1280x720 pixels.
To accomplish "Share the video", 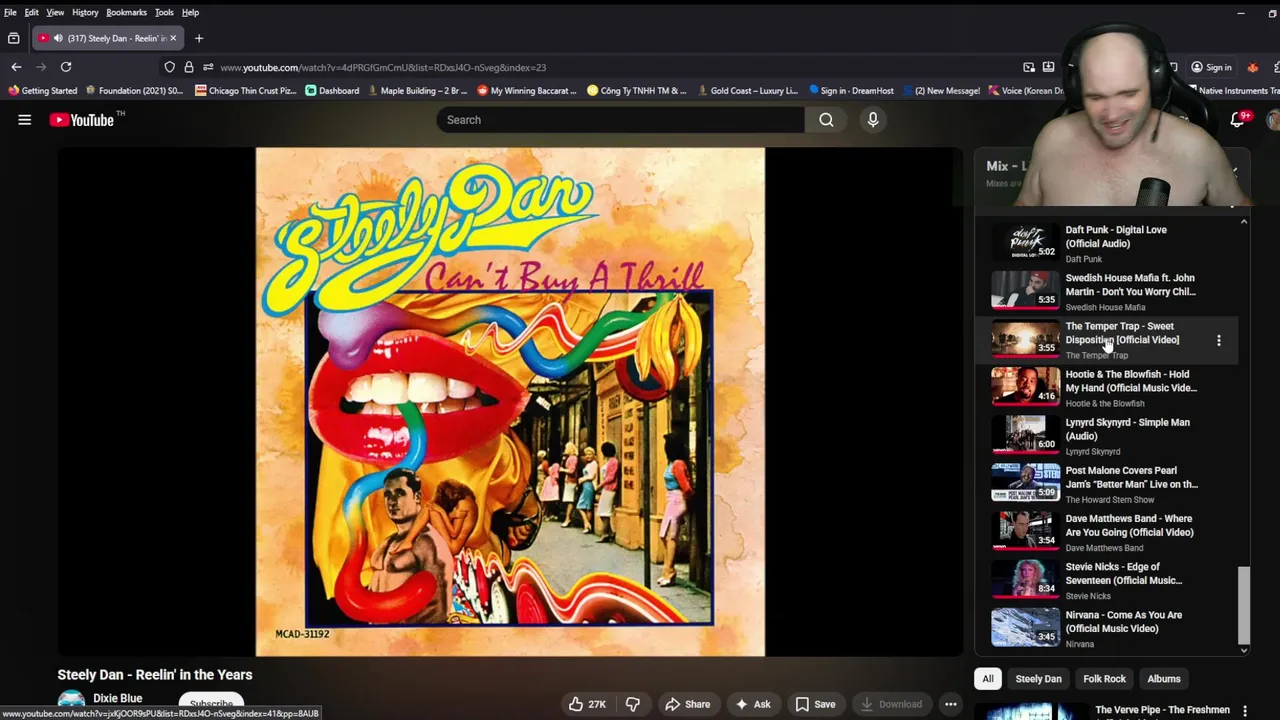I will (687, 704).
